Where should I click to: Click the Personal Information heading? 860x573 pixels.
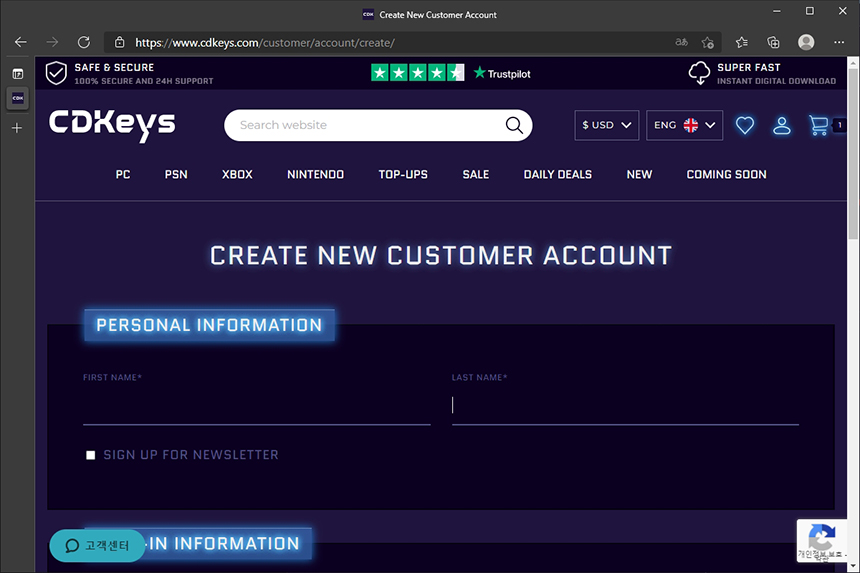pyautogui.click(x=209, y=325)
